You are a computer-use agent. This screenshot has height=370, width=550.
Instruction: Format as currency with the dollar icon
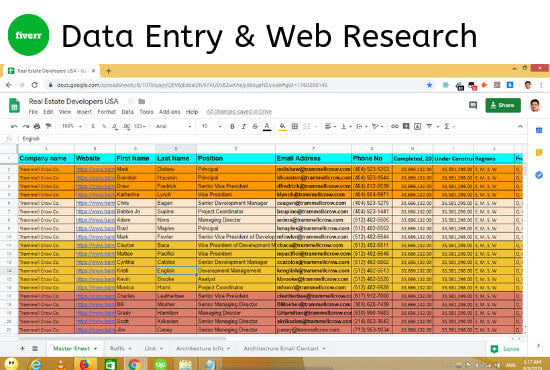coord(93,126)
